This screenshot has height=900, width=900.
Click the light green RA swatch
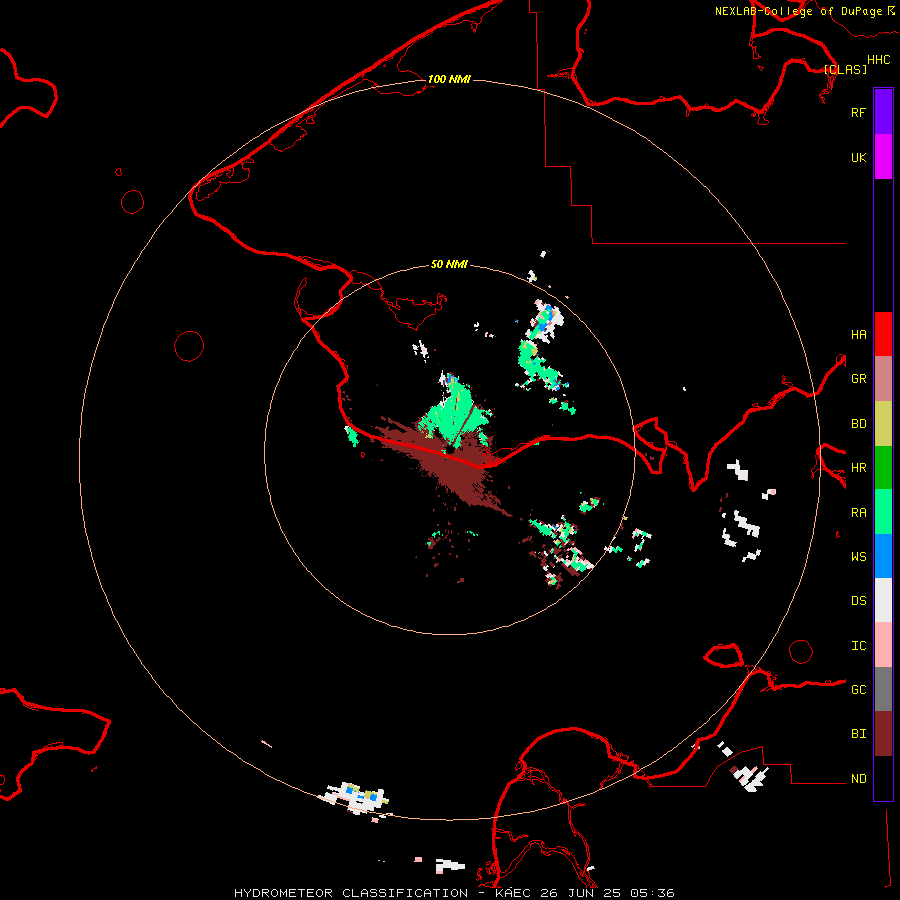click(883, 512)
